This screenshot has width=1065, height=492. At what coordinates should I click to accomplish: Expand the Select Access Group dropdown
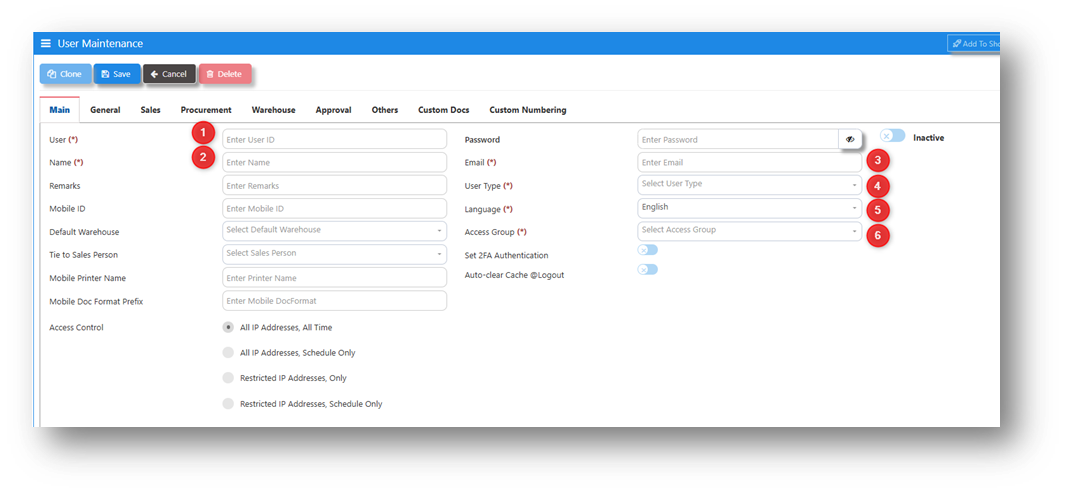tap(750, 231)
